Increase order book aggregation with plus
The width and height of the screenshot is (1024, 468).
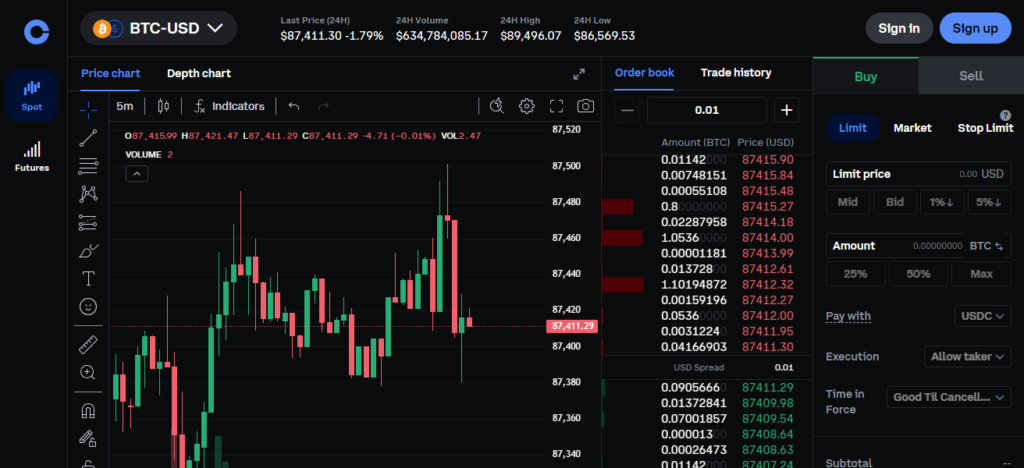pos(787,110)
